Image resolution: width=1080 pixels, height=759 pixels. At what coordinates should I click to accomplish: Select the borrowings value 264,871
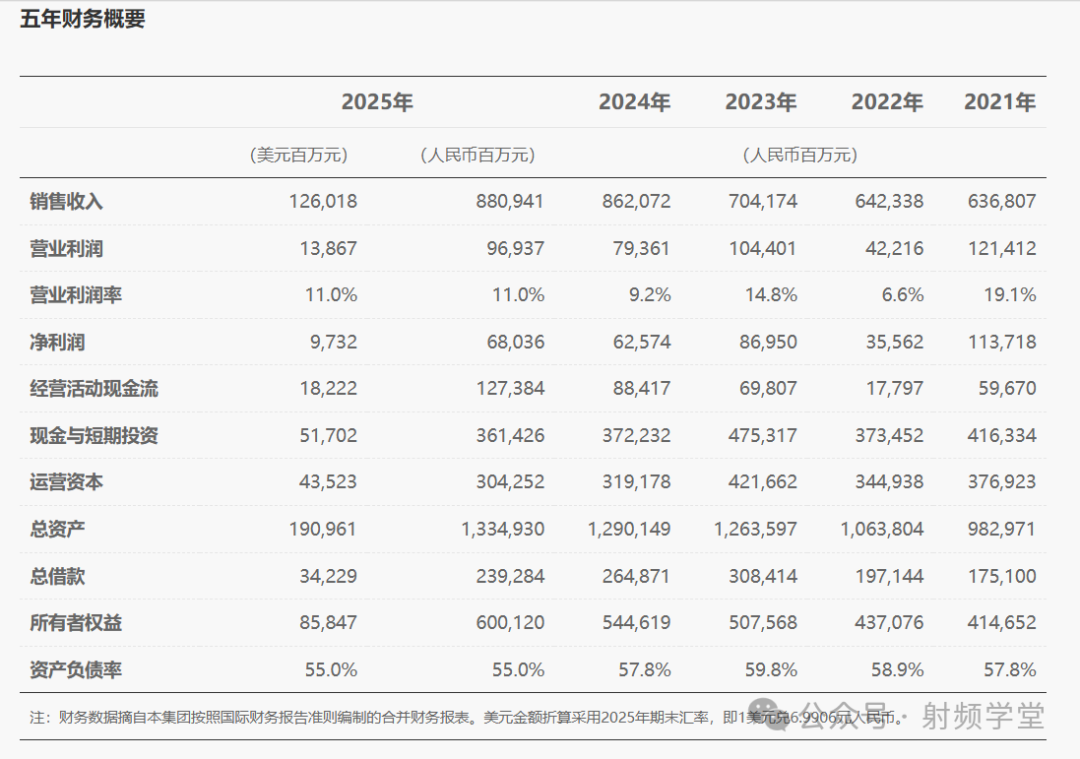click(x=636, y=576)
